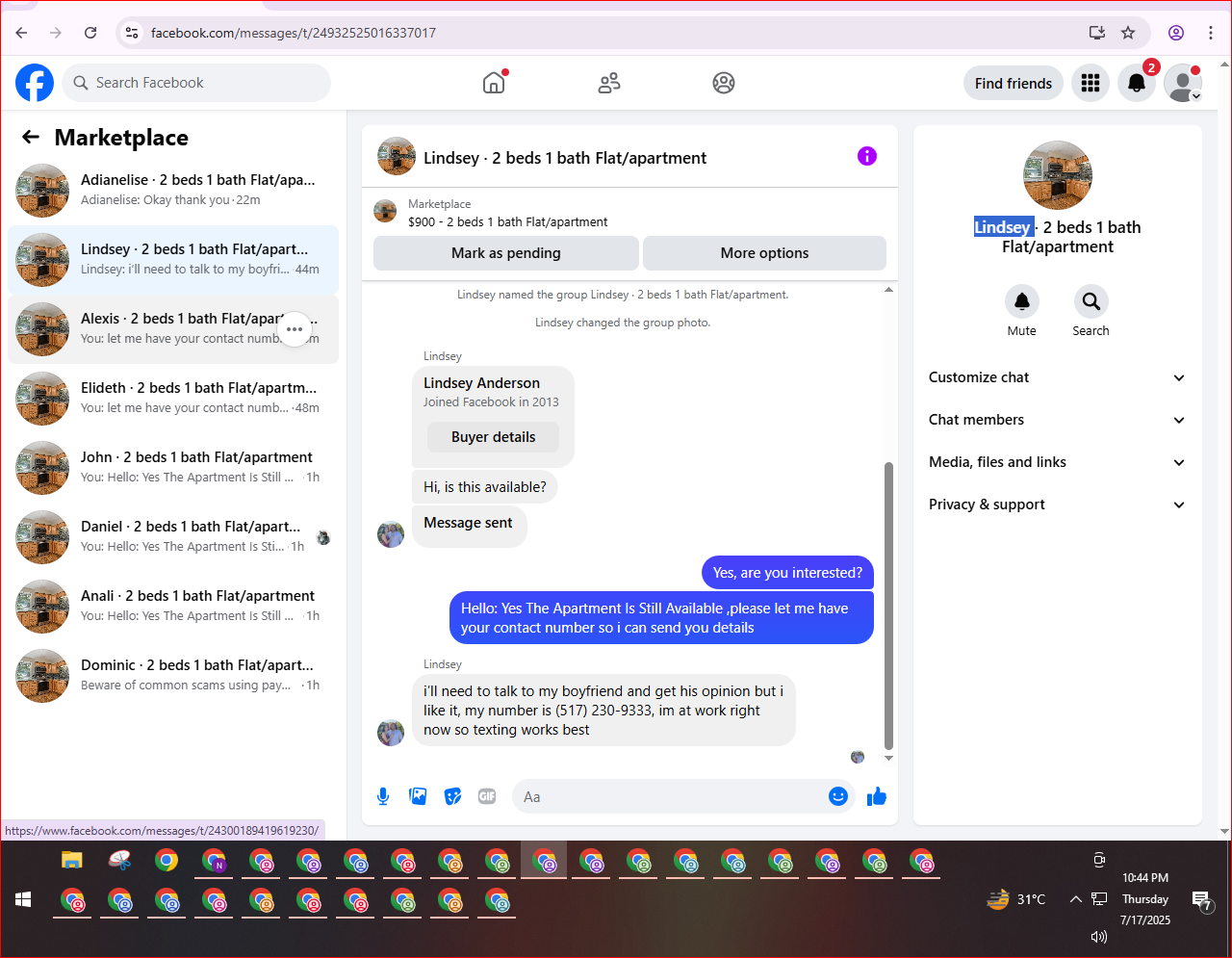Open File Explorer from the taskbar
The image size is (1232, 958).
point(72,860)
